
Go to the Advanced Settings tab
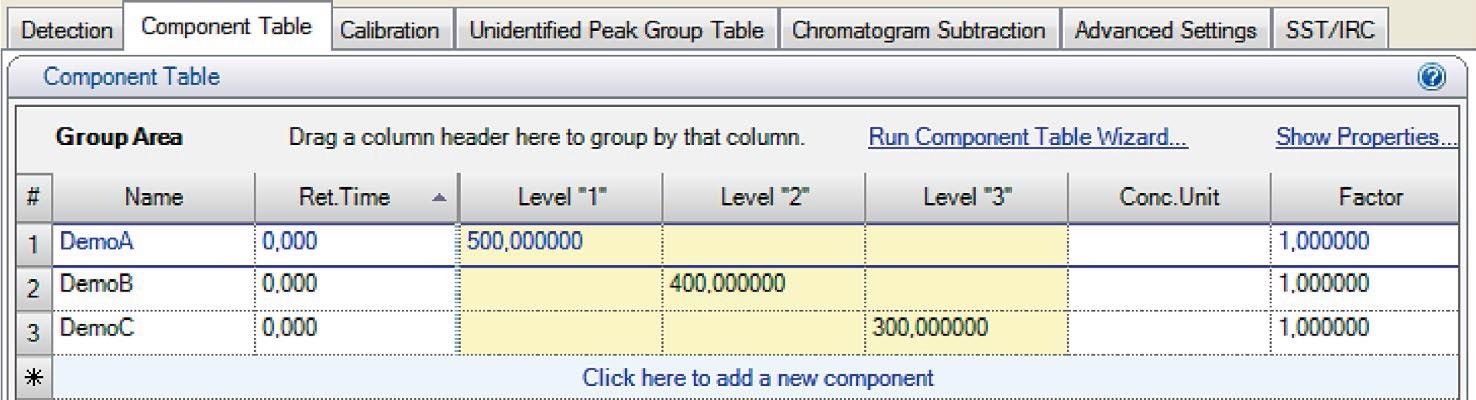(x=1165, y=30)
